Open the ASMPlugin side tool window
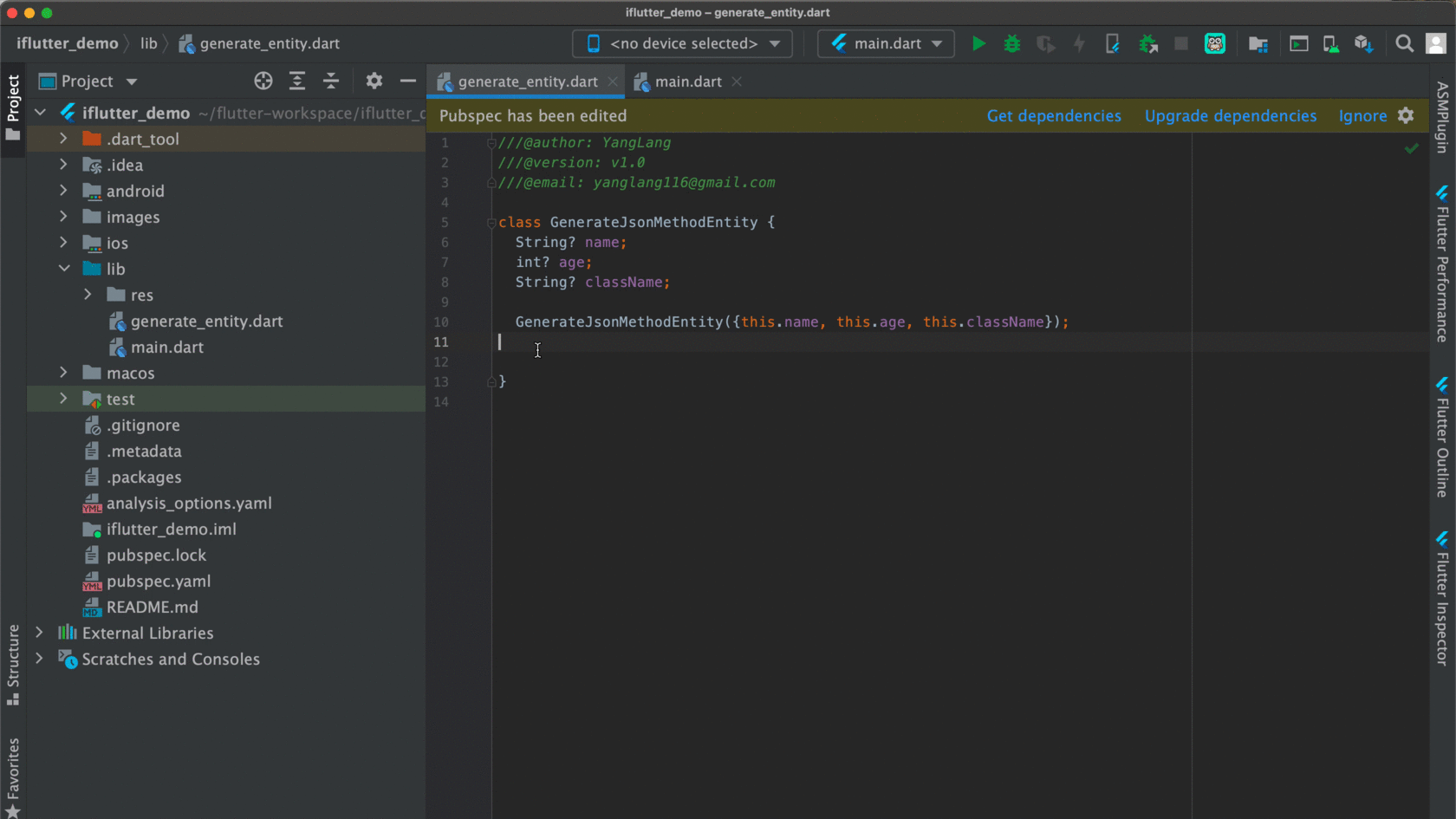This screenshot has width=1456, height=819. point(1442,117)
